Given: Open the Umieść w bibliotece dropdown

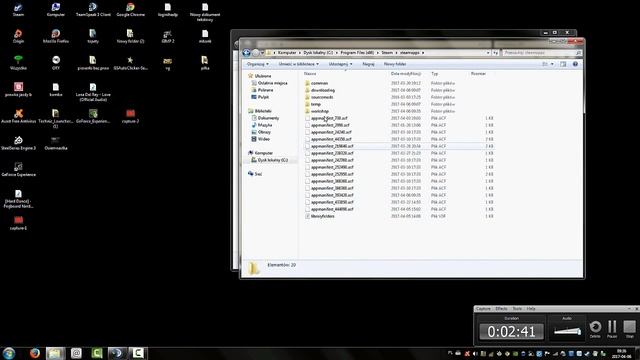Looking at the screenshot, I should coord(298,64).
